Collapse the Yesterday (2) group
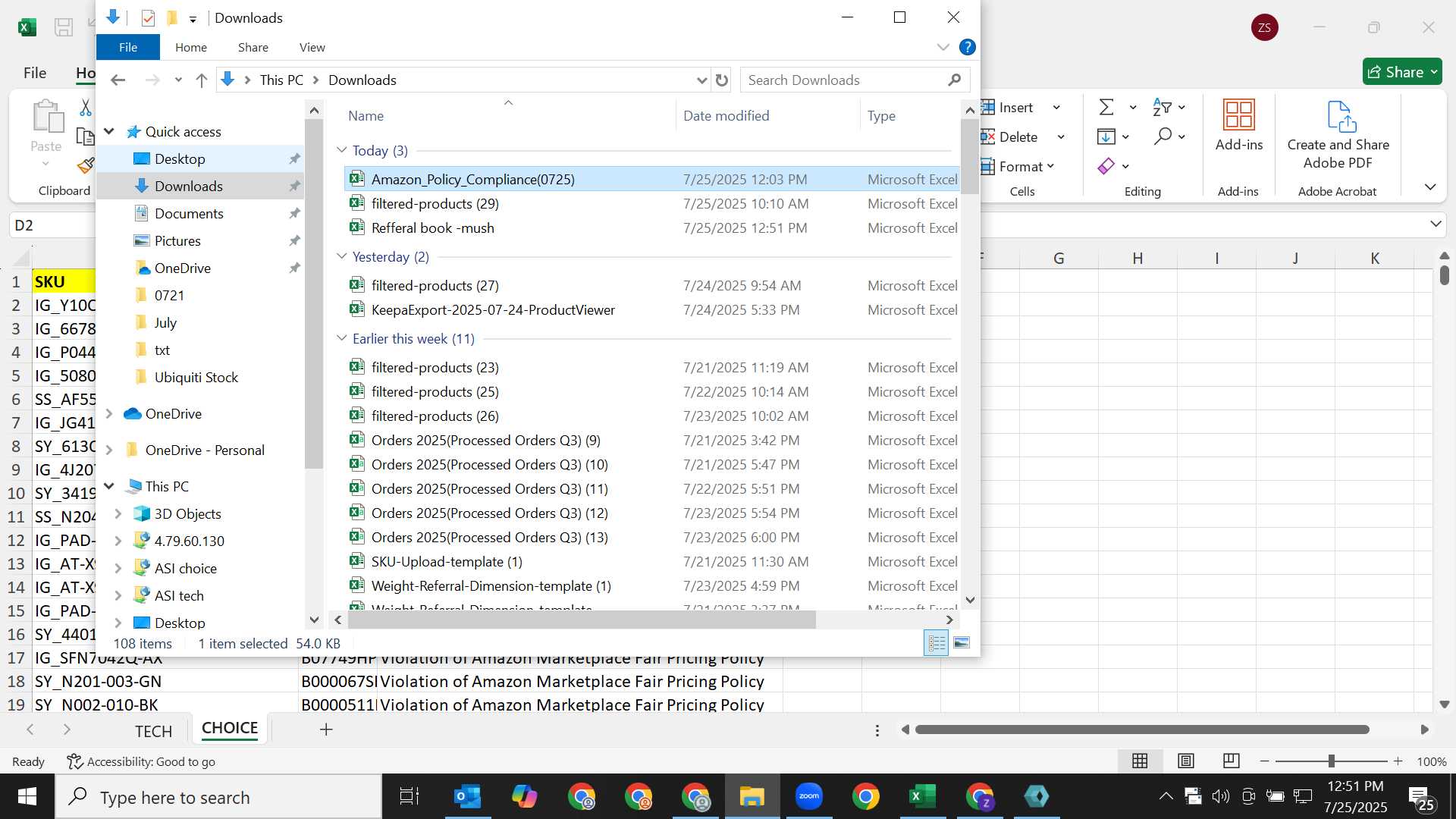 [x=341, y=256]
